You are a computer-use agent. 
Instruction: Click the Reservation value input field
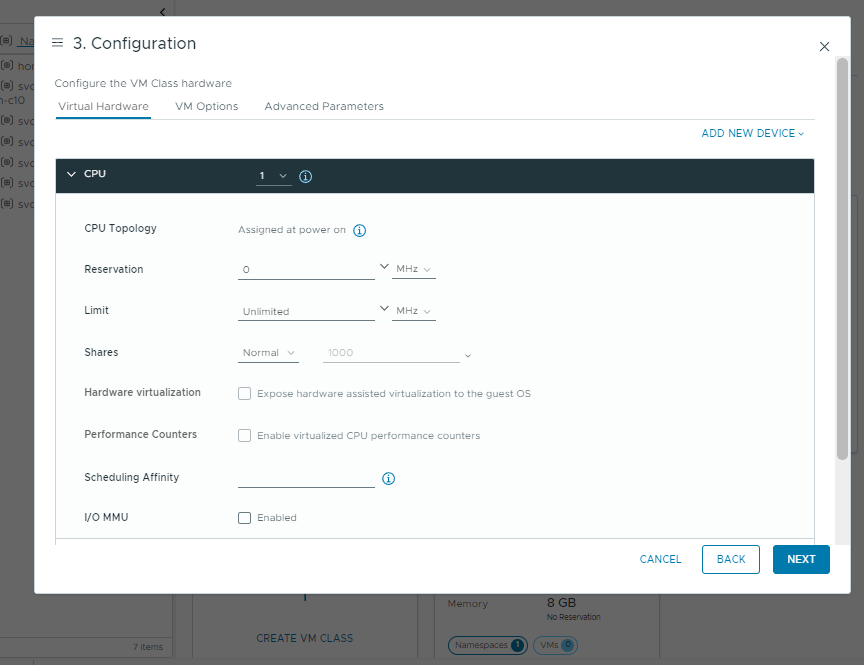(306, 268)
